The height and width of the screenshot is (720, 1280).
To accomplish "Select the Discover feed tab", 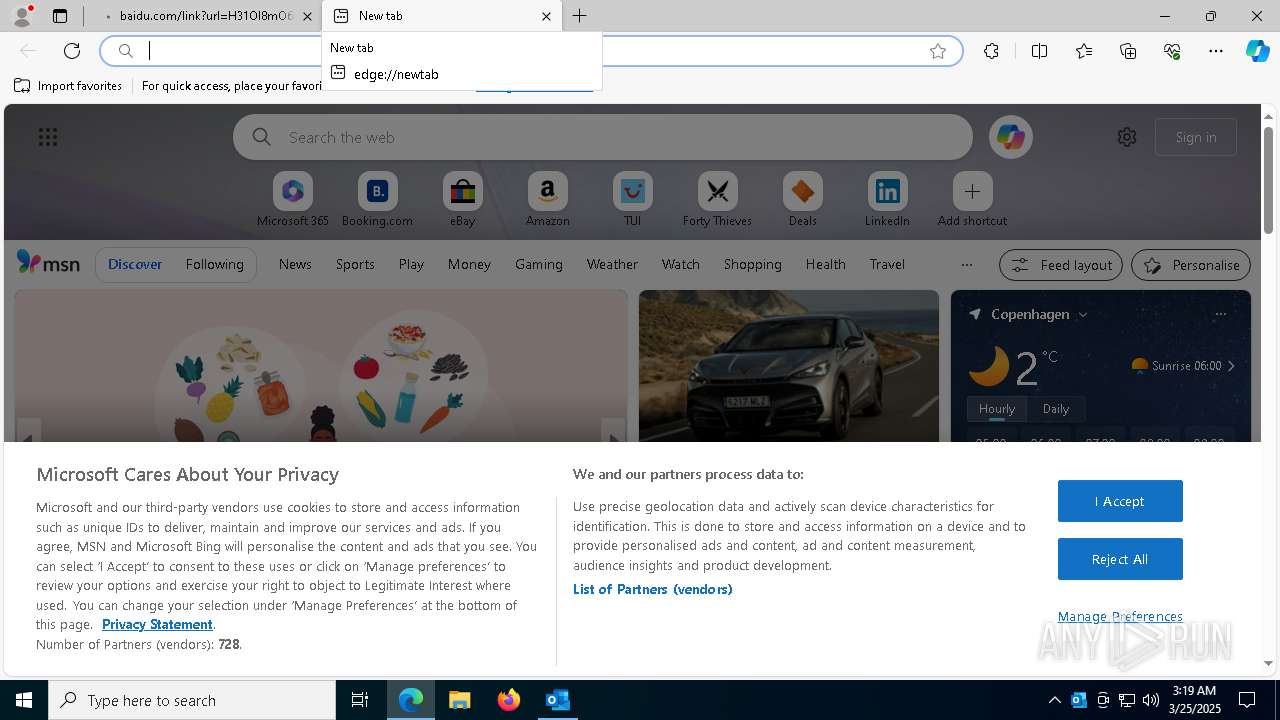I will pyautogui.click(x=135, y=264).
